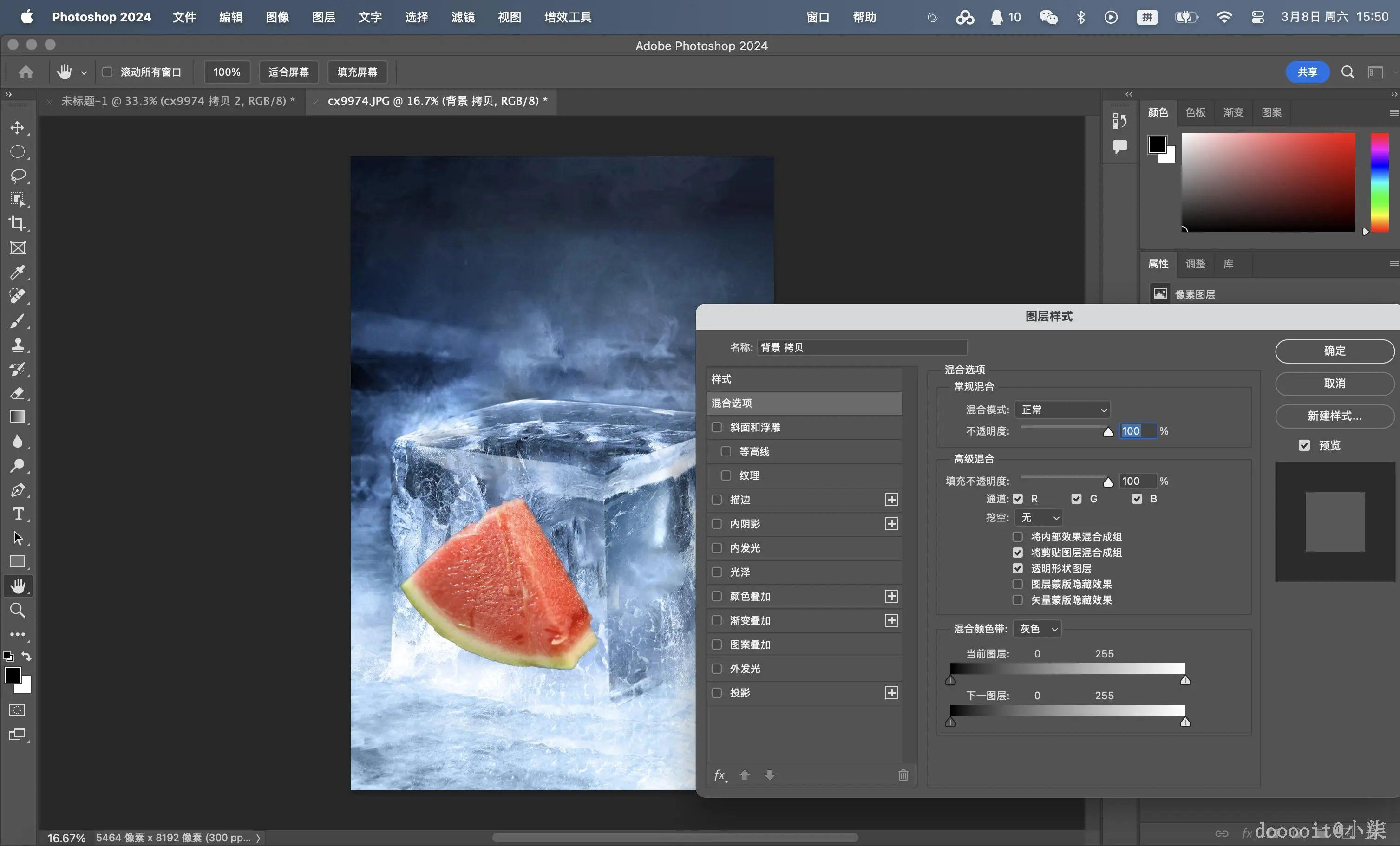Select the Crop tool
Viewport: 1400px width, 846px height.
point(18,224)
